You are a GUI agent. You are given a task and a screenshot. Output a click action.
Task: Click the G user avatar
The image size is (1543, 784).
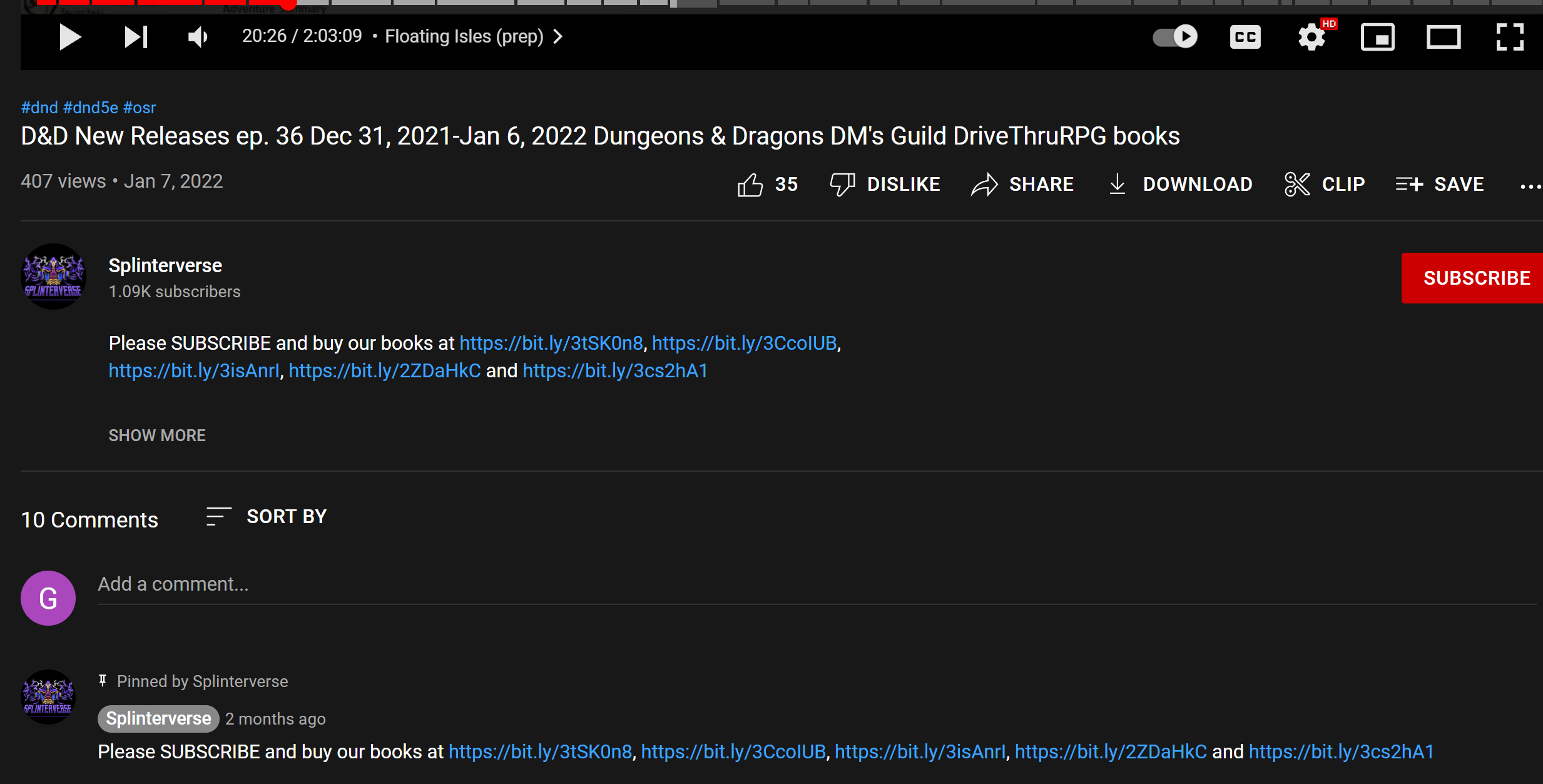coord(48,598)
